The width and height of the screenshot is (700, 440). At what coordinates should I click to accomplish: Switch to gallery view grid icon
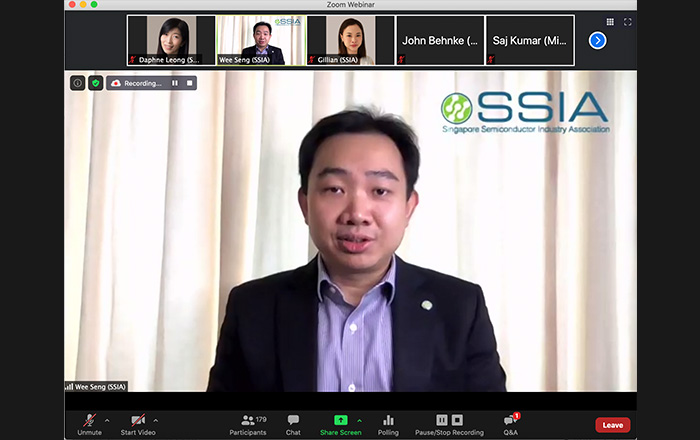click(x=610, y=21)
